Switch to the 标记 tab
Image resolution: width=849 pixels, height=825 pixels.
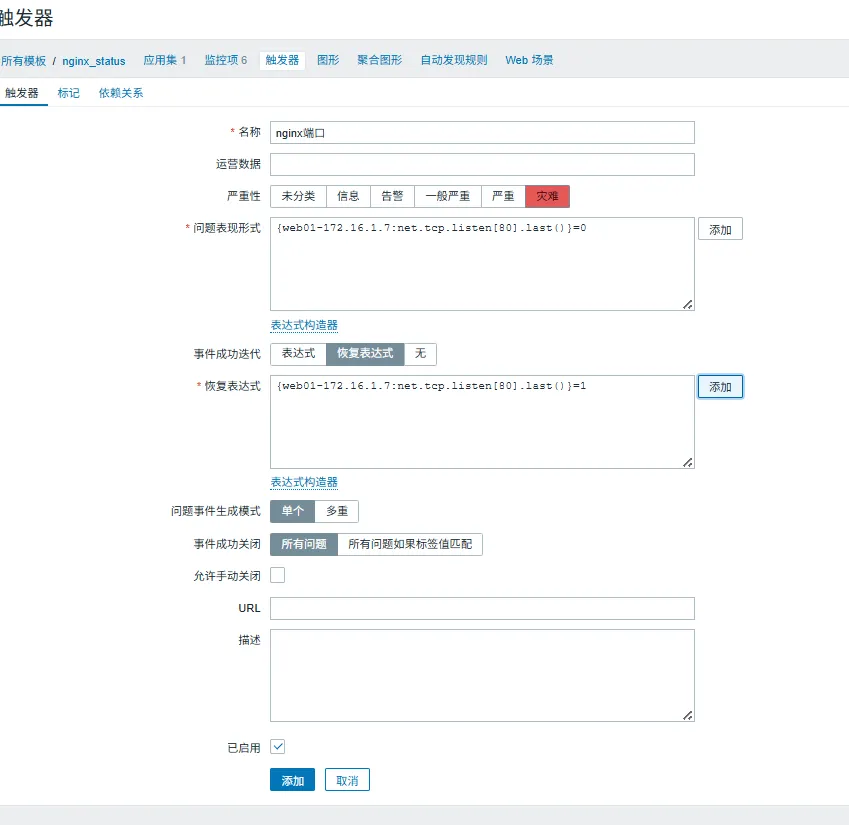point(68,93)
